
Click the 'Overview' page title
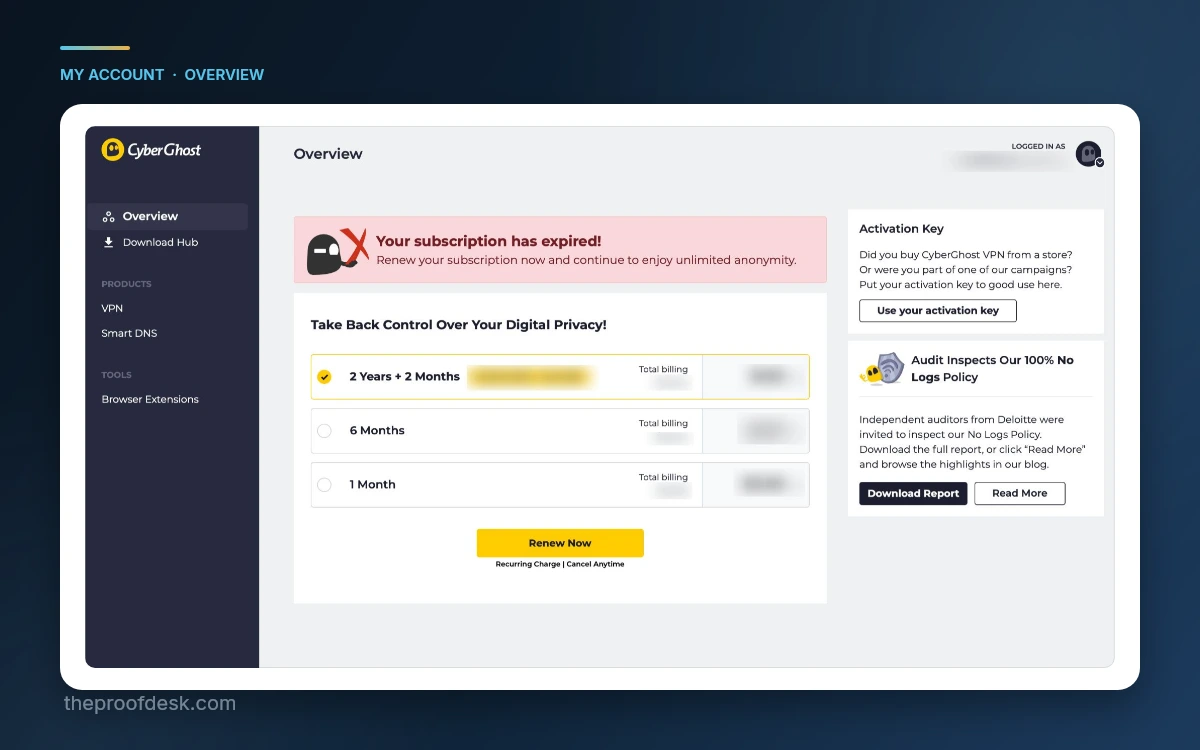[328, 154]
